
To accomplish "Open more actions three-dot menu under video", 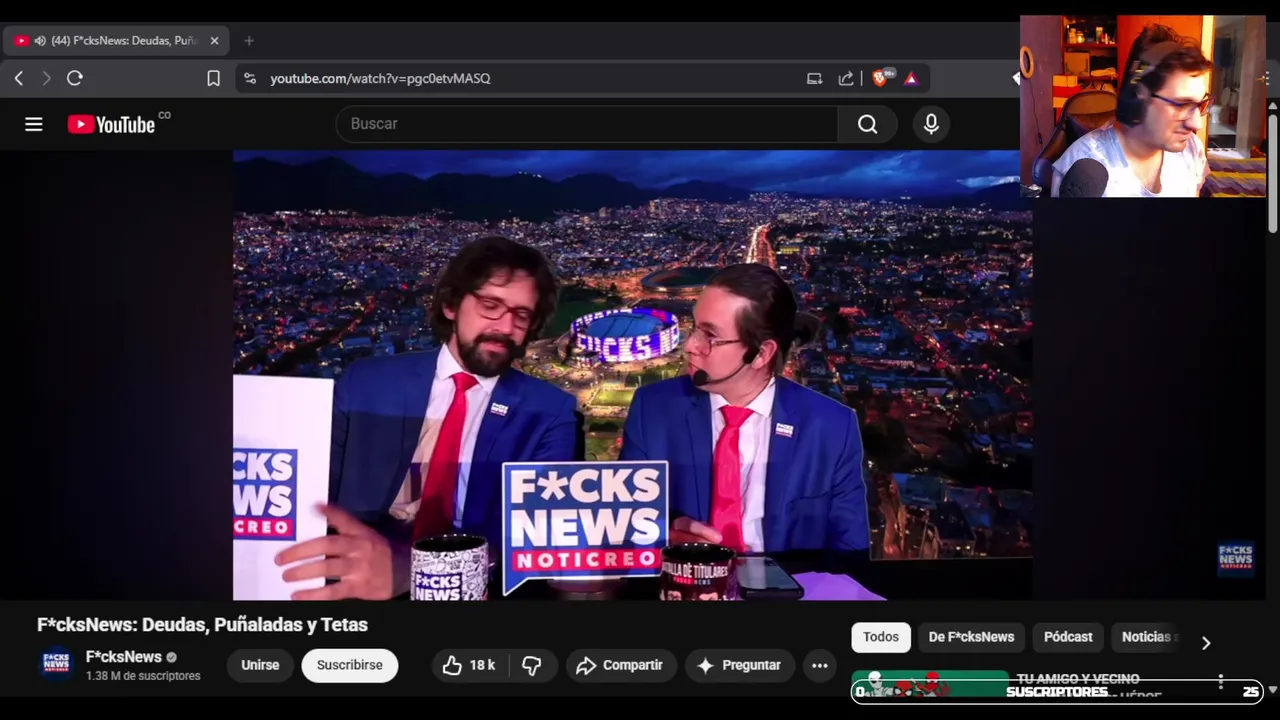I will tap(820, 665).
